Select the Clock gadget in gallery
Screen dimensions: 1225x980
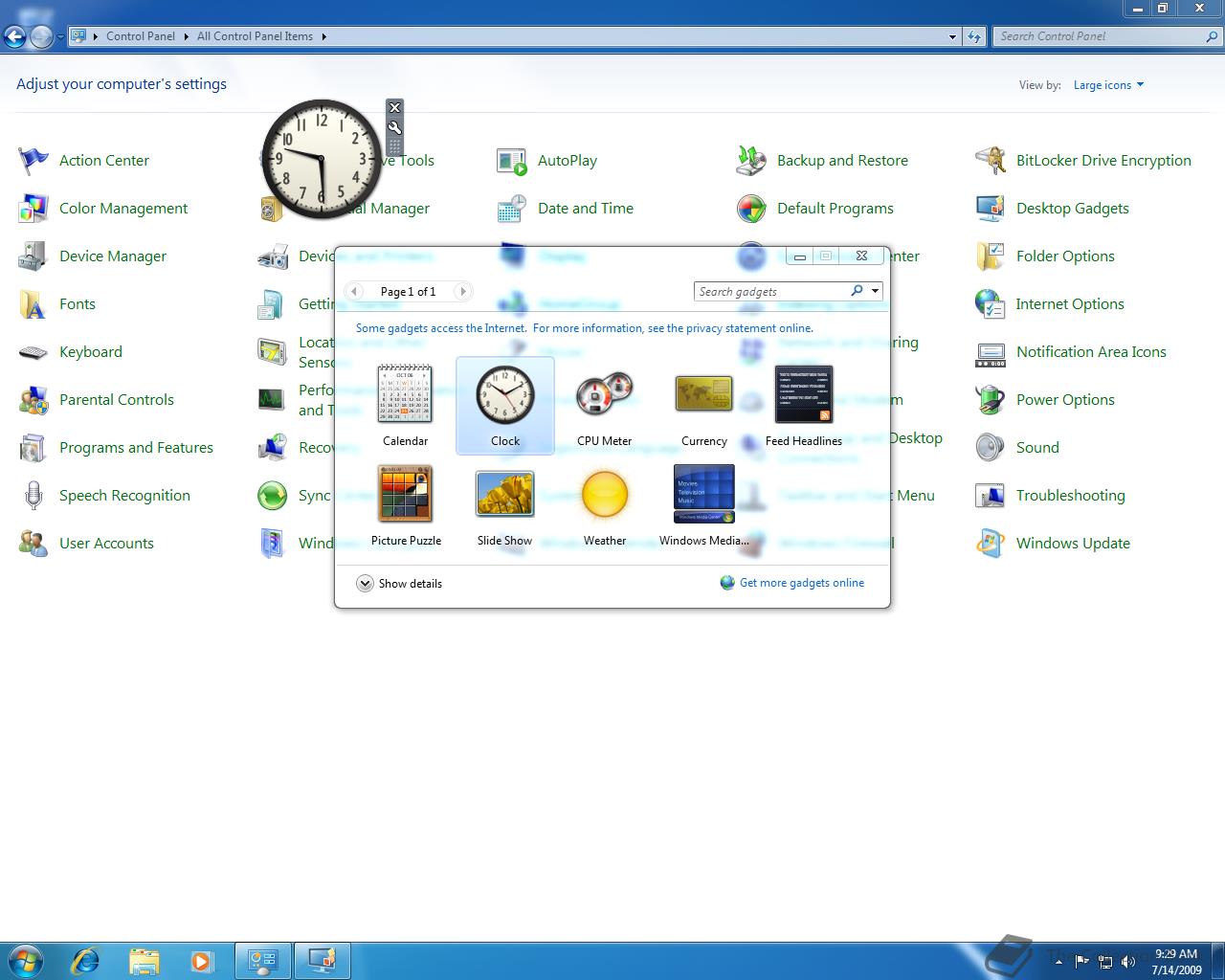point(505,405)
